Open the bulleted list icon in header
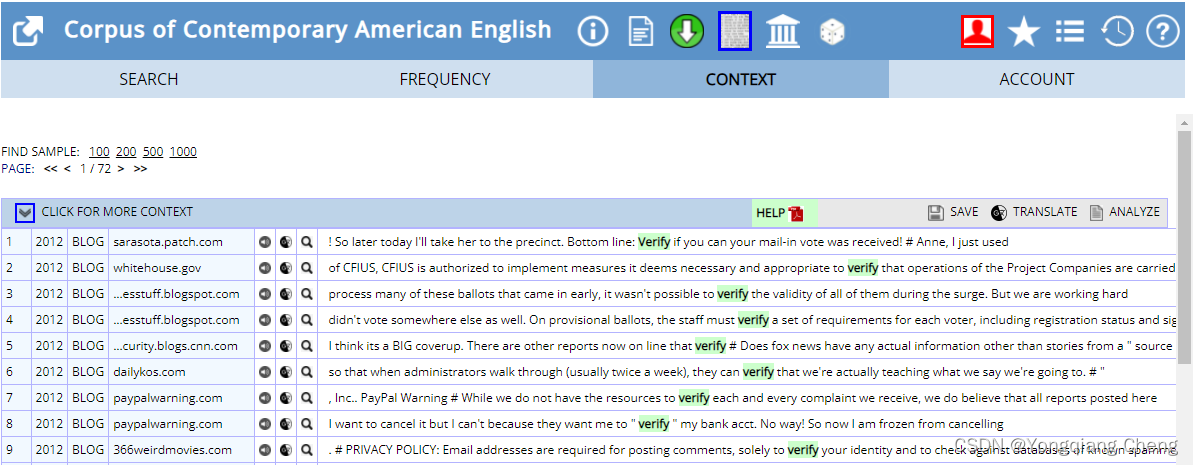This screenshot has width=1193, height=465. [1070, 32]
